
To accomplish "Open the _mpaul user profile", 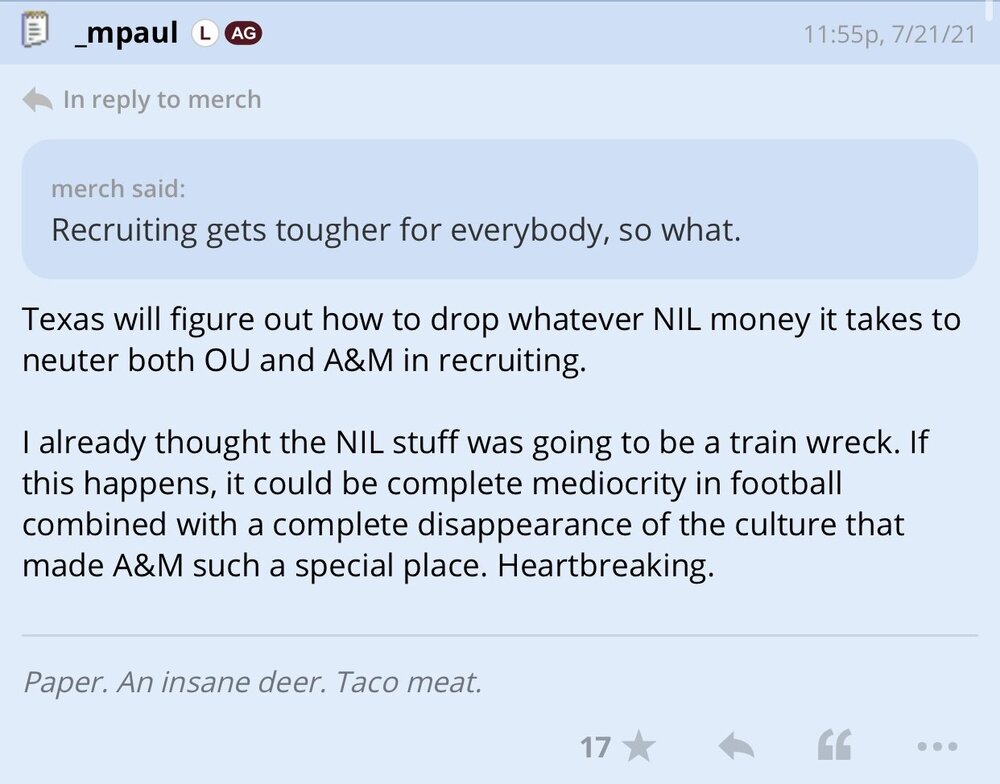I will click(x=126, y=34).
